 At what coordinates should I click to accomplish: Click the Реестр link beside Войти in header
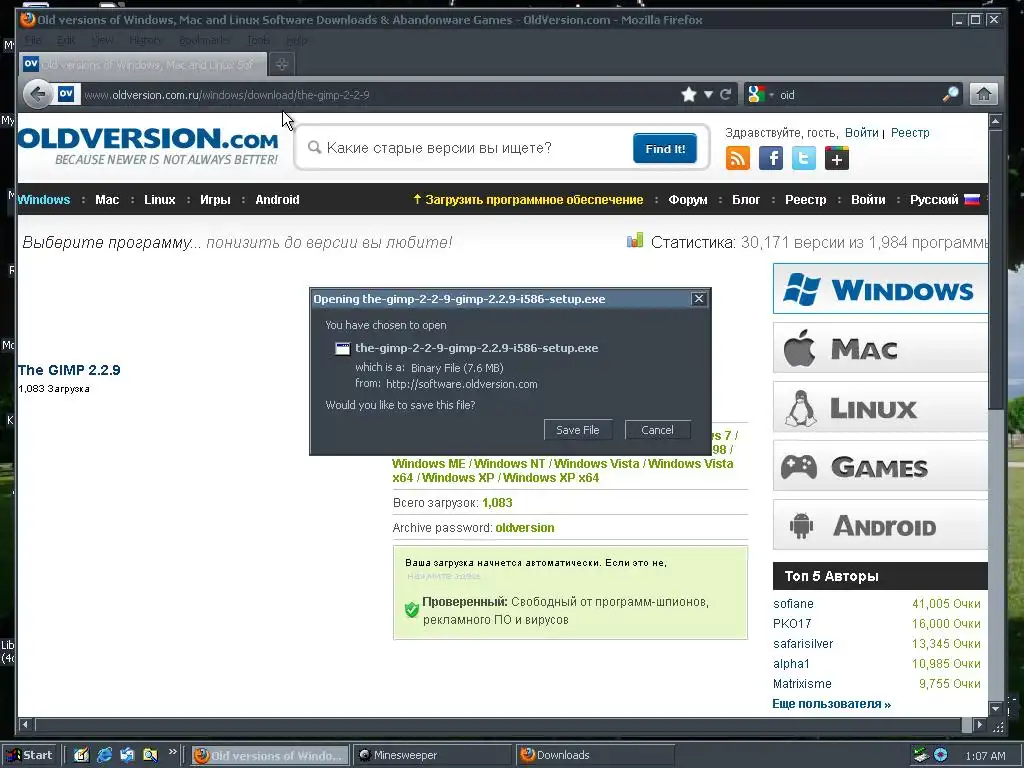click(910, 133)
